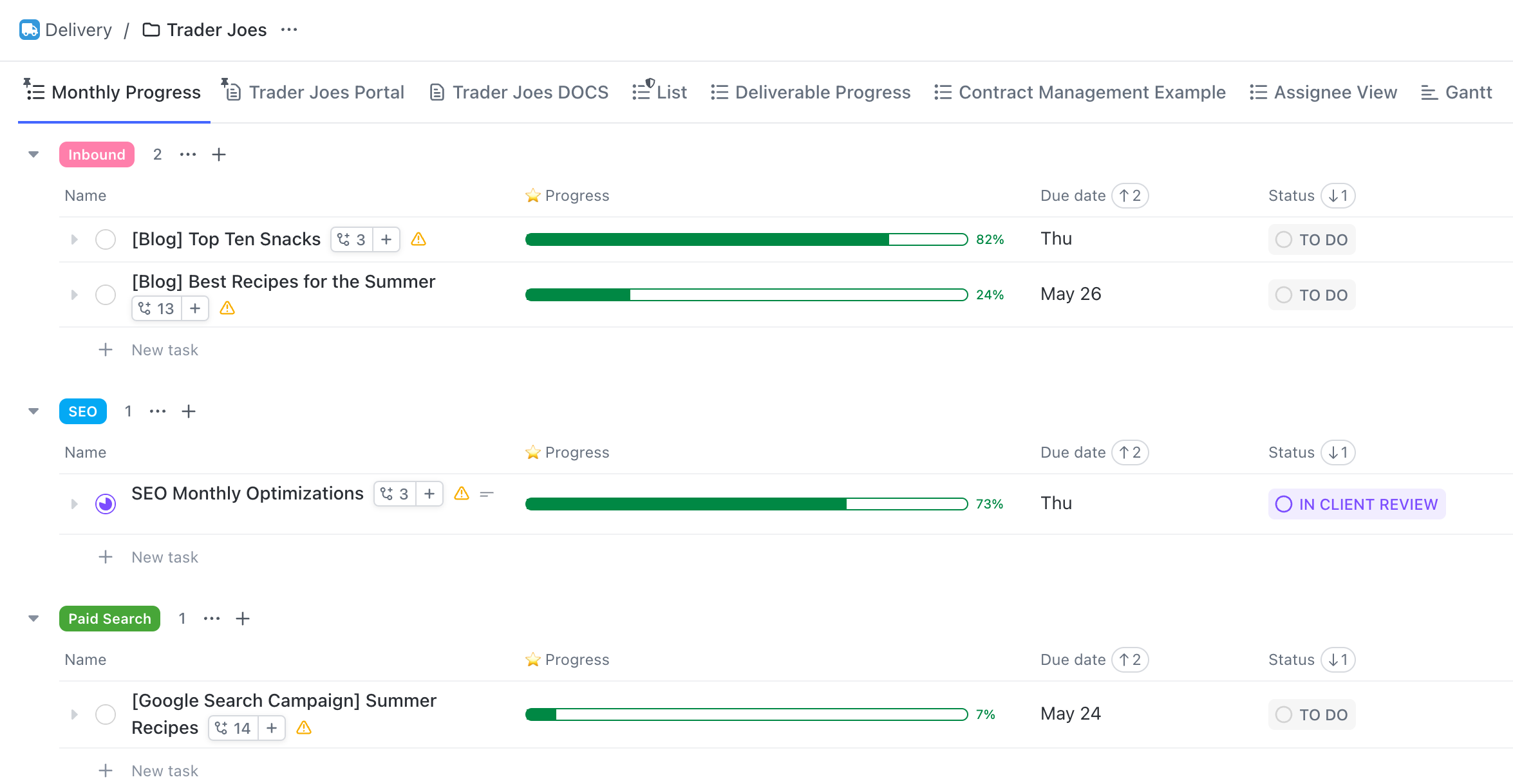The width and height of the screenshot is (1513, 784).
Task: Click the plus icon beside the Inbound group
Action: 219,154
